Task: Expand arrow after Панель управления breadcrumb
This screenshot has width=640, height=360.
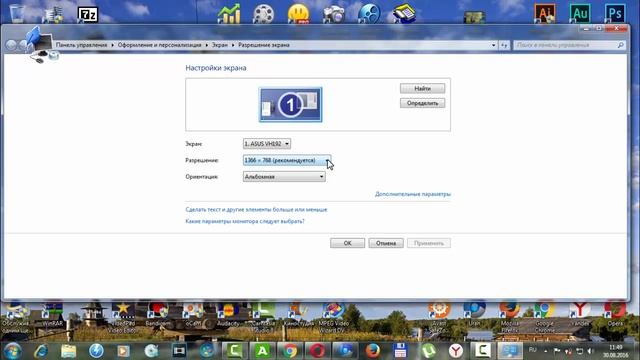Action: coord(113,45)
